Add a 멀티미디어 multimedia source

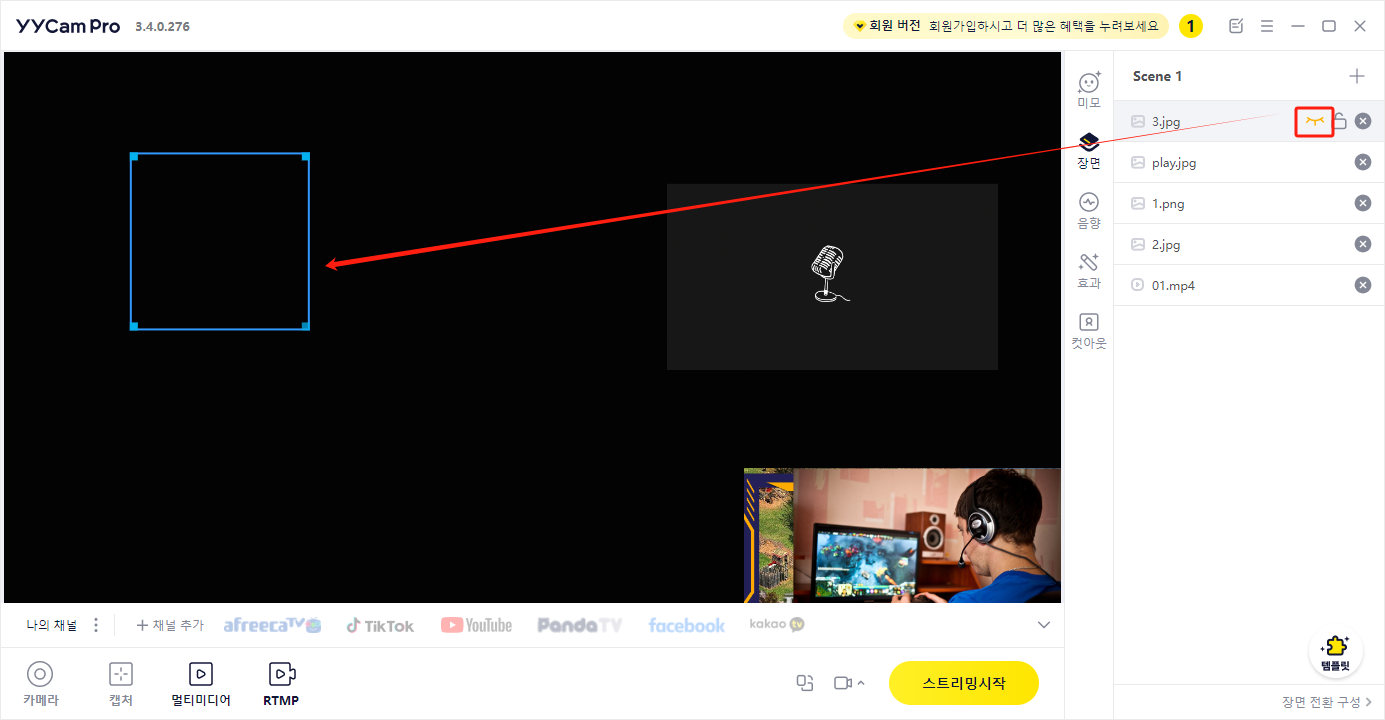(201, 684)
